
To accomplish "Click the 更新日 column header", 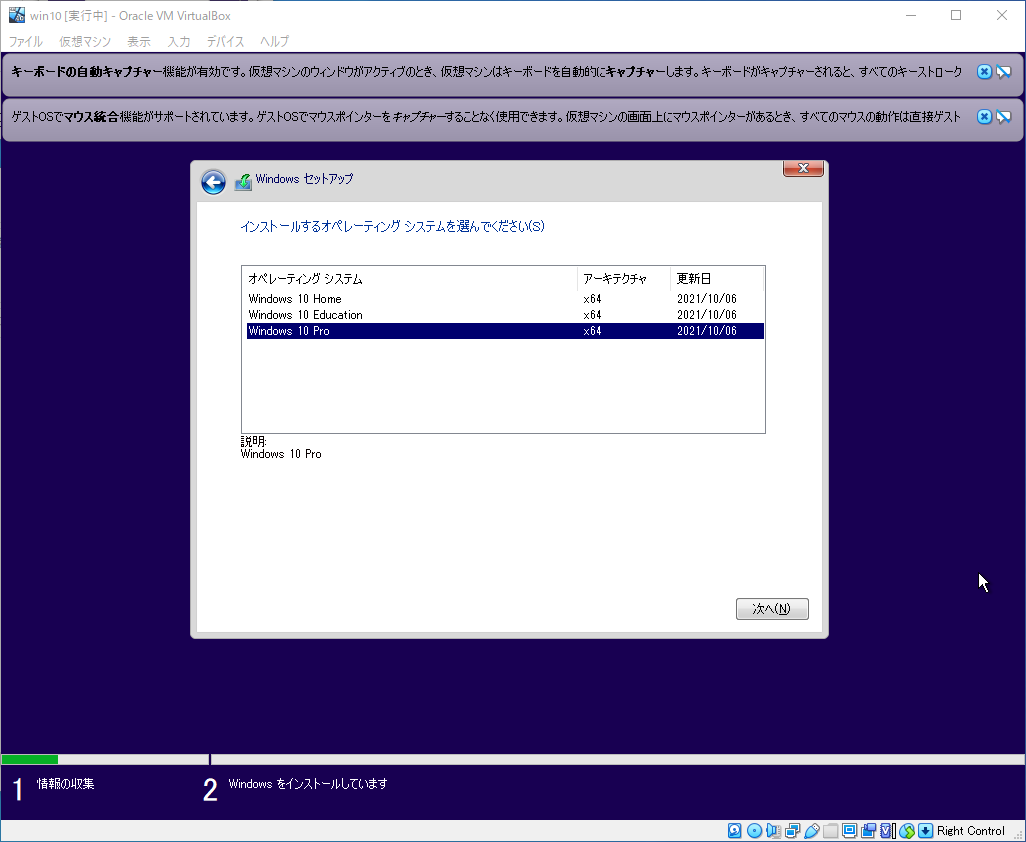I will [717, 279].
